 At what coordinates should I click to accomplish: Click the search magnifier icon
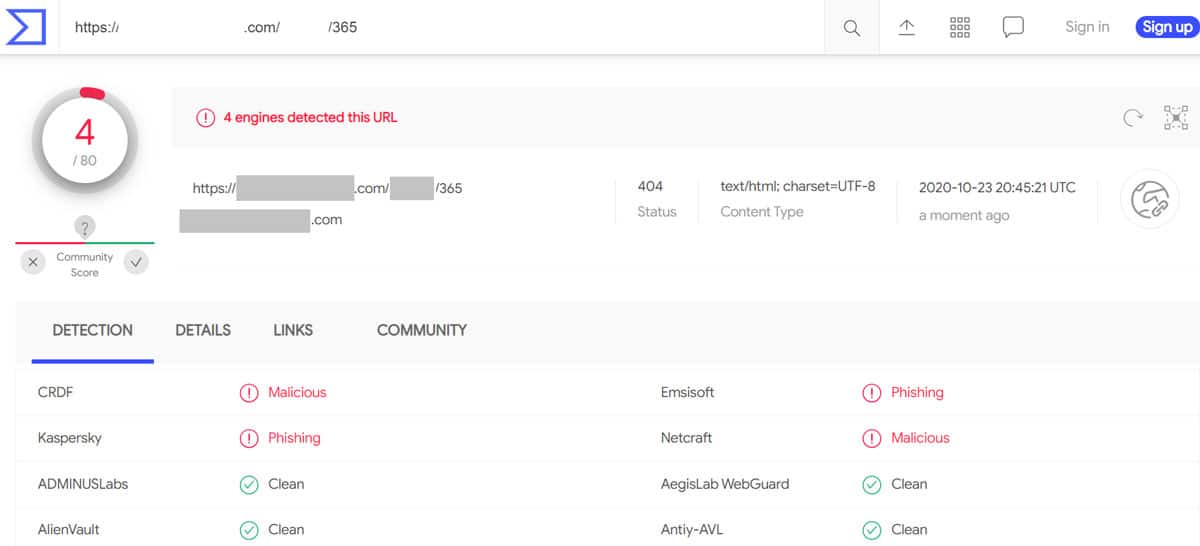point(852,28)
